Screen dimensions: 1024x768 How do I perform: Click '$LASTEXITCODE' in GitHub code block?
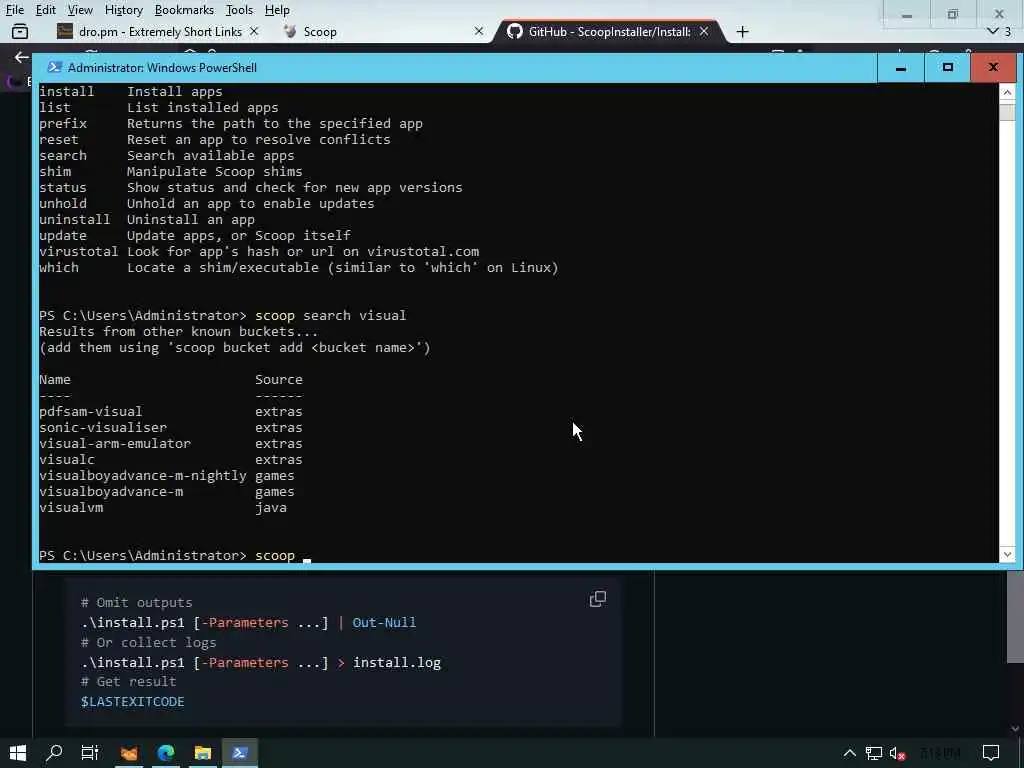point(133,701)
